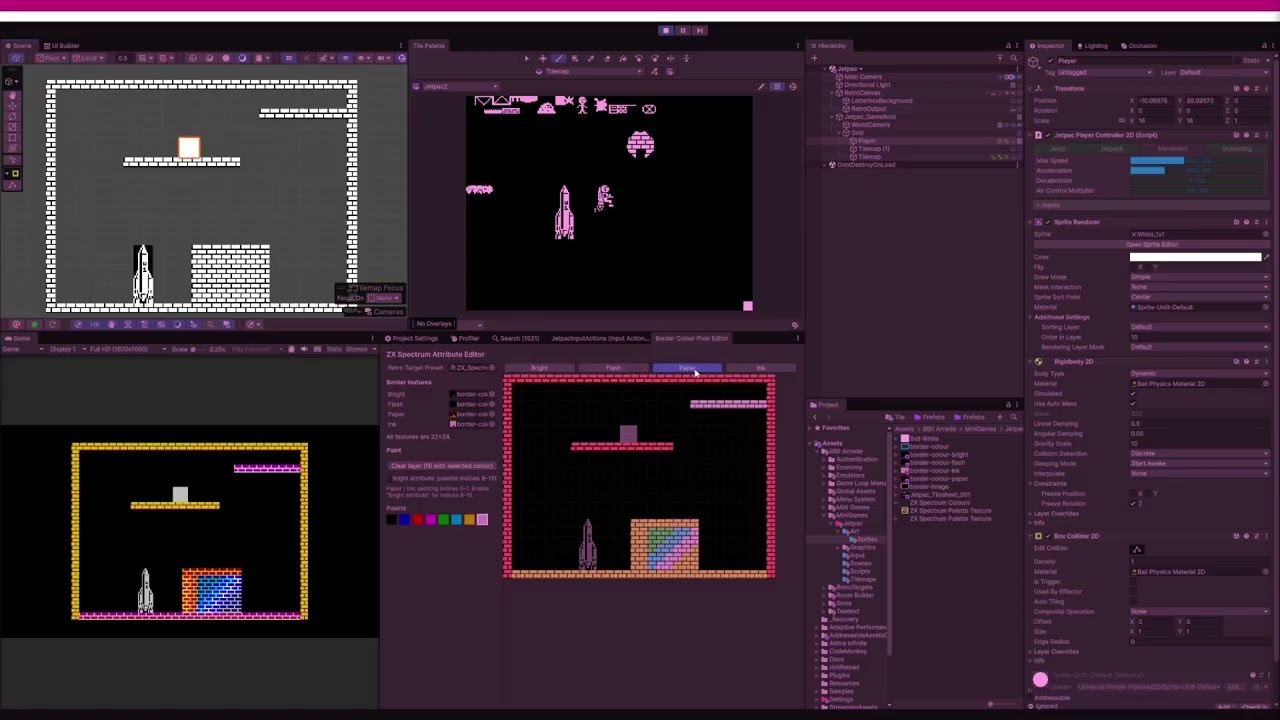Click the Step frame button
Viewport: 1280px width, 720px height.
[x=701, y=30]
